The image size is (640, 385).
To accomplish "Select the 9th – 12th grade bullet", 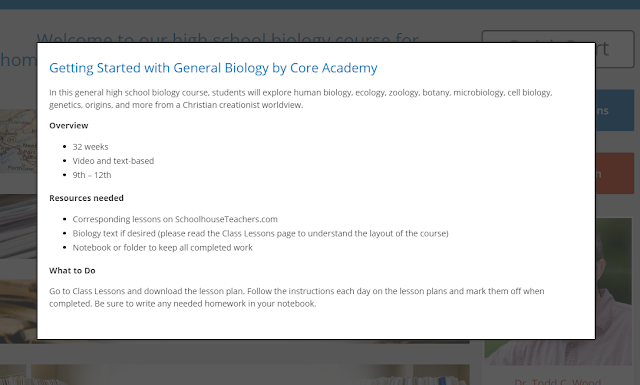I will [x=92, y=175].
